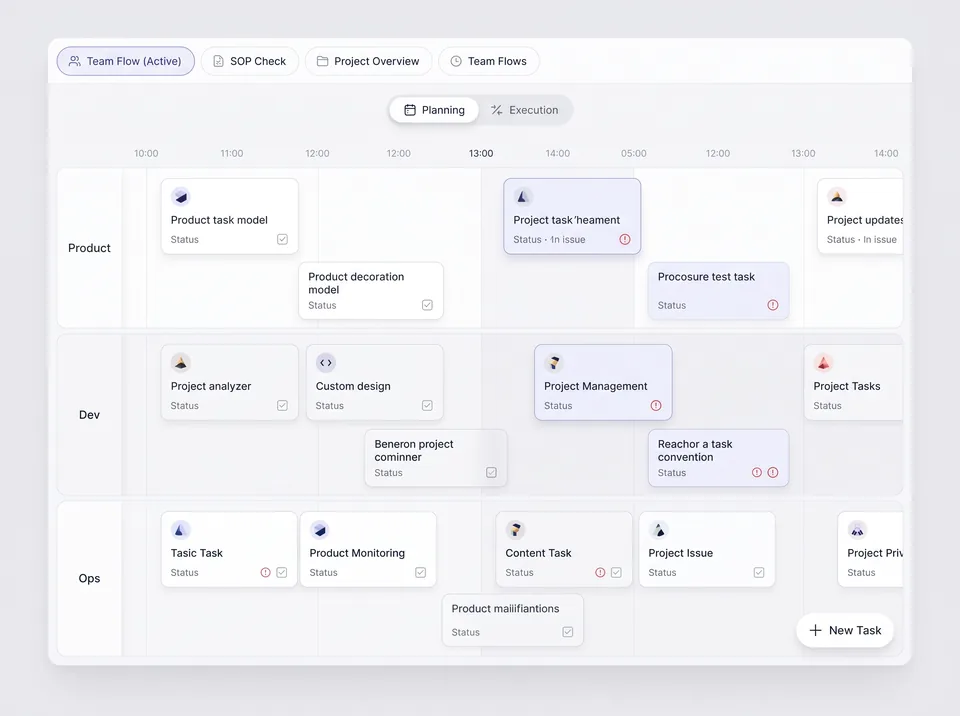Image resolution: width=960 pixels, height=716 pixels.
Task: Click the Project Management card avatar icon
Action: 554,363
